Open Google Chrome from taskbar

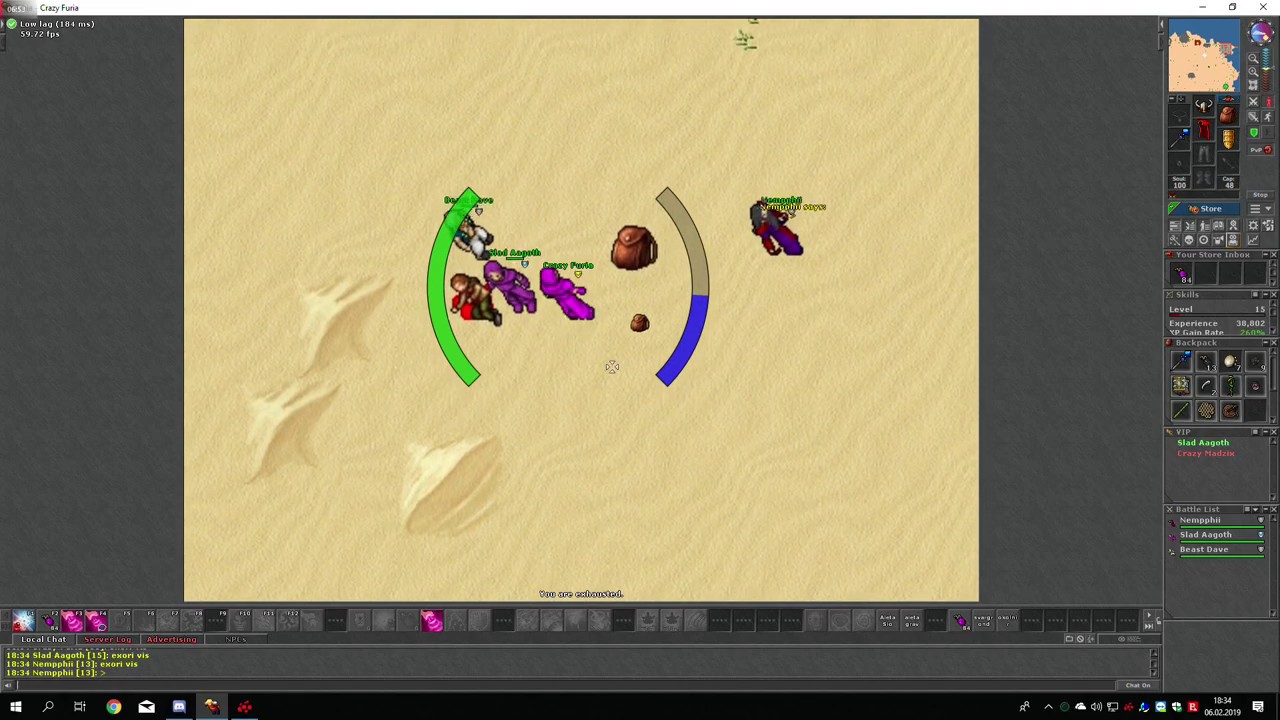coord(114,707)
